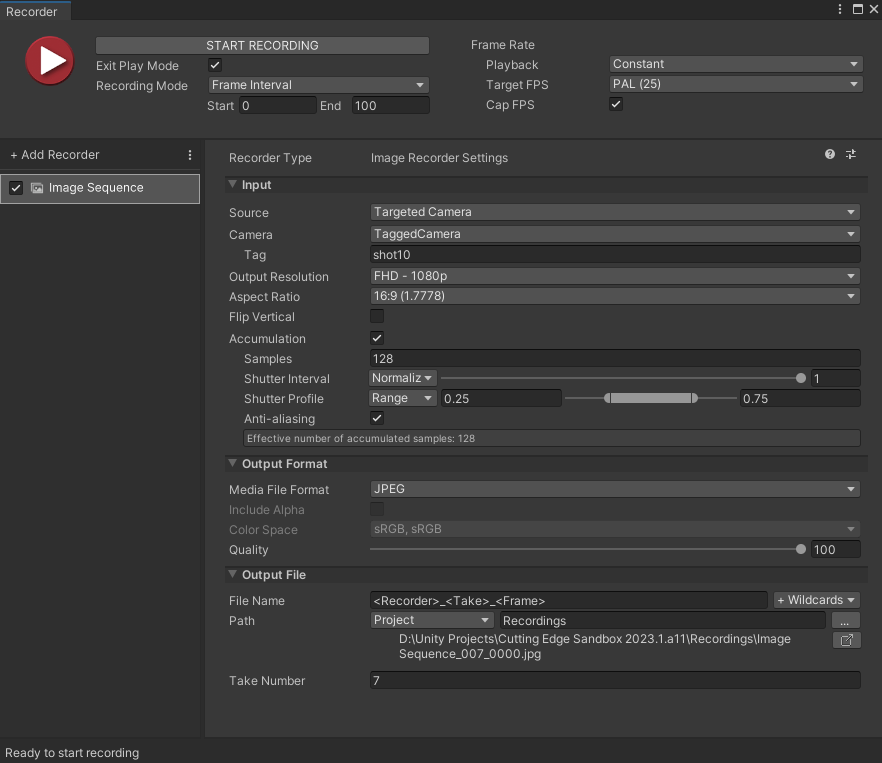Toggle the Exit Play Mode checkbox
Screen dimensions: 882x763
214,65
